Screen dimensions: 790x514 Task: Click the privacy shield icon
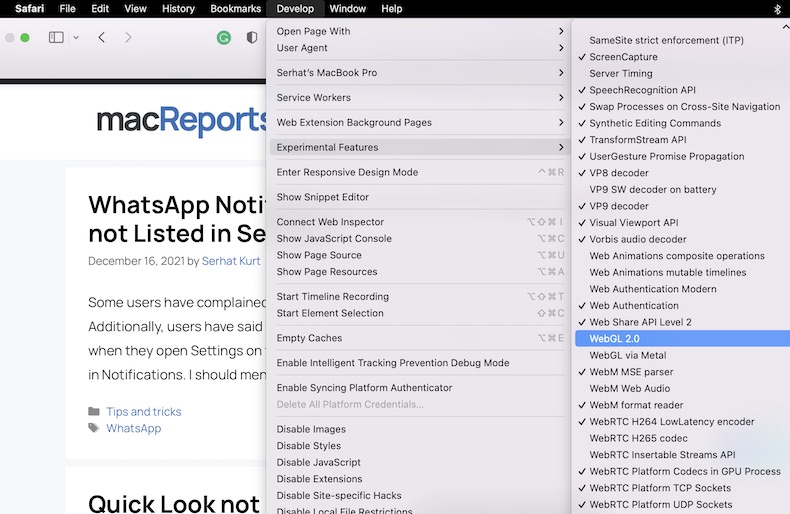[252, 37]
